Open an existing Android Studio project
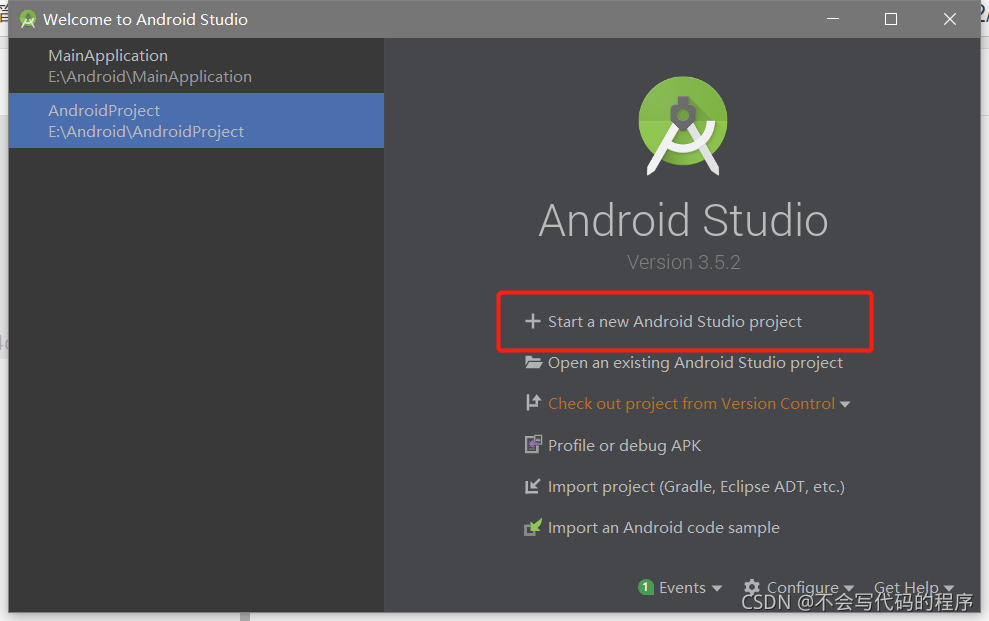 (x=695, y=363)
